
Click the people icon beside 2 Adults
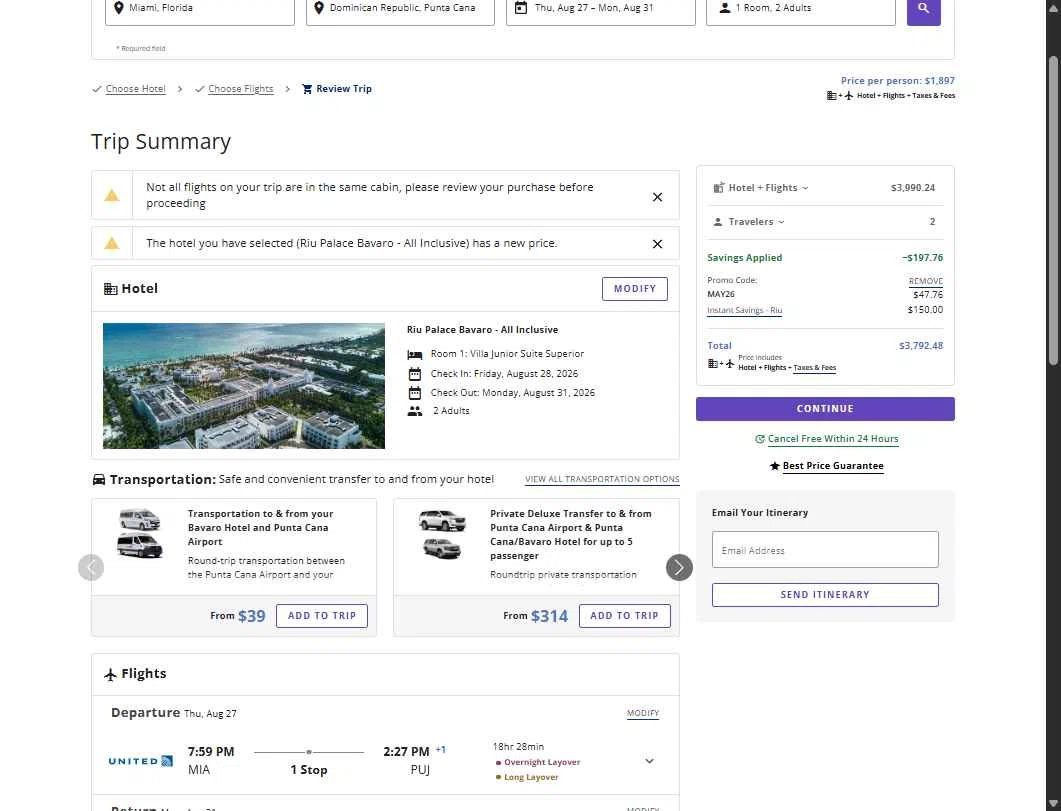click(x=415, y=411)
